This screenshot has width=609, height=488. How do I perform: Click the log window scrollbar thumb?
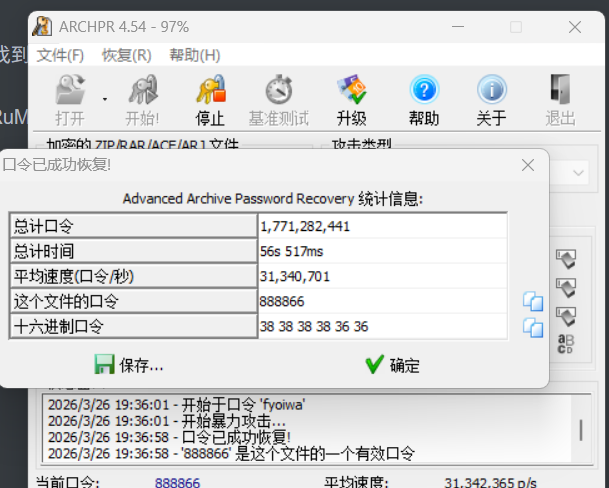point(581,430)
